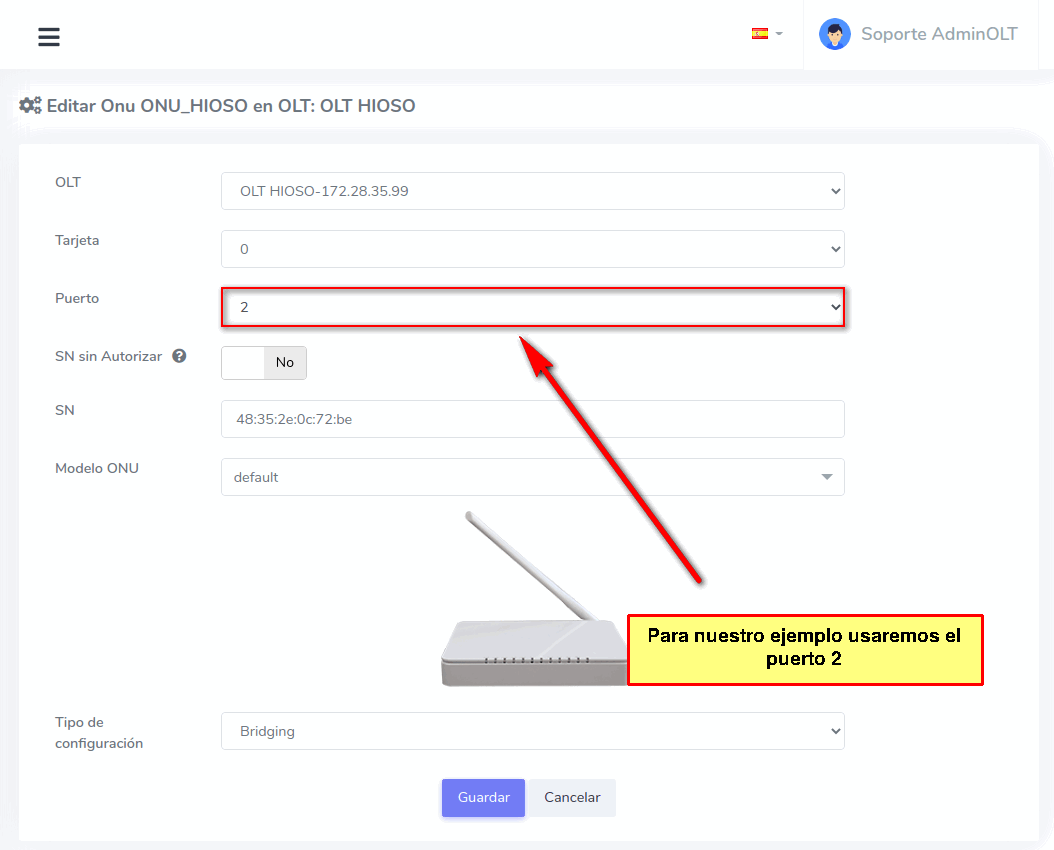Expand the Tipo de configuración Bridging dropdown
1054x850 pixels.
(532, 731)
